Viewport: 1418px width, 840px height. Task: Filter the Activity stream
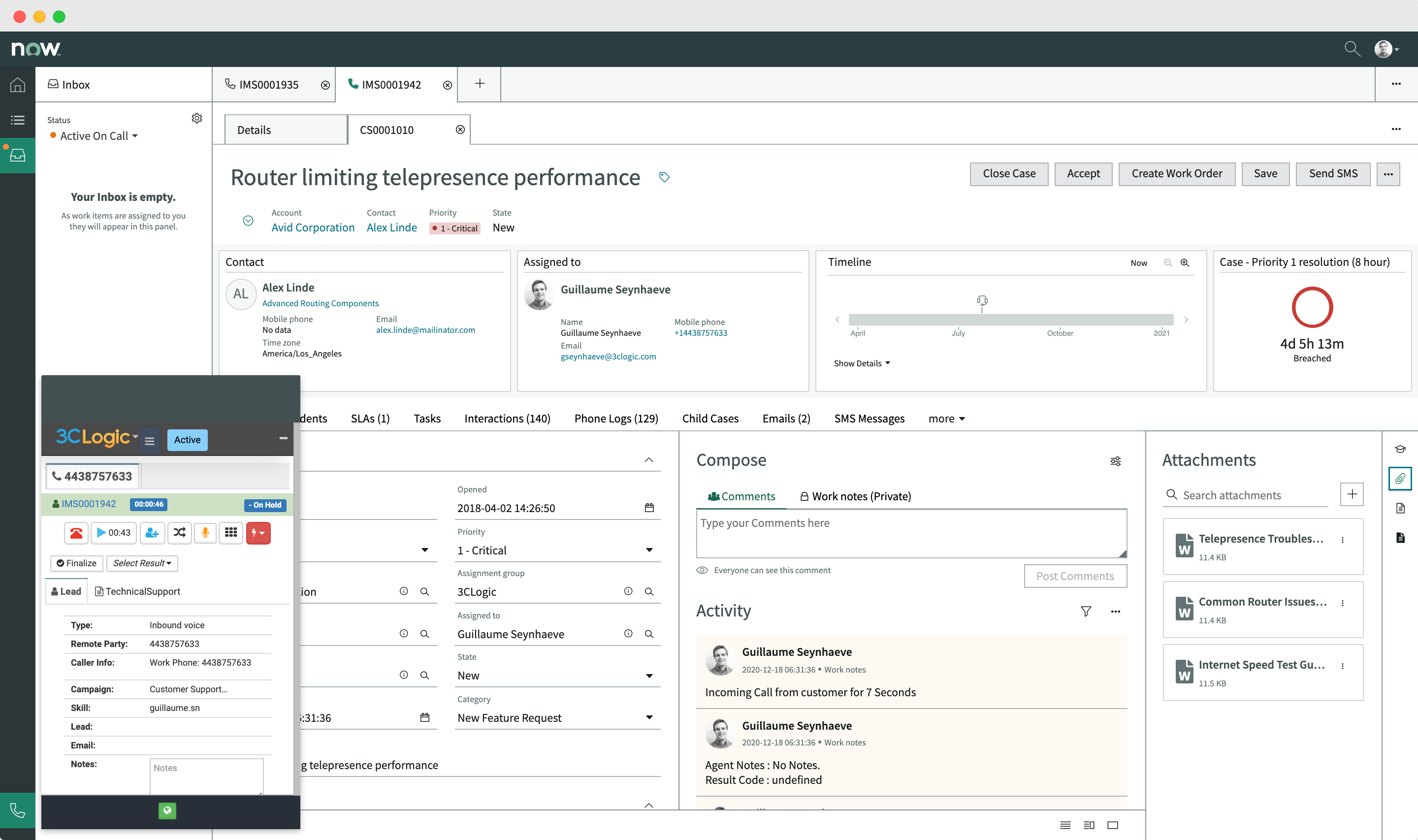pos(1085,612)
